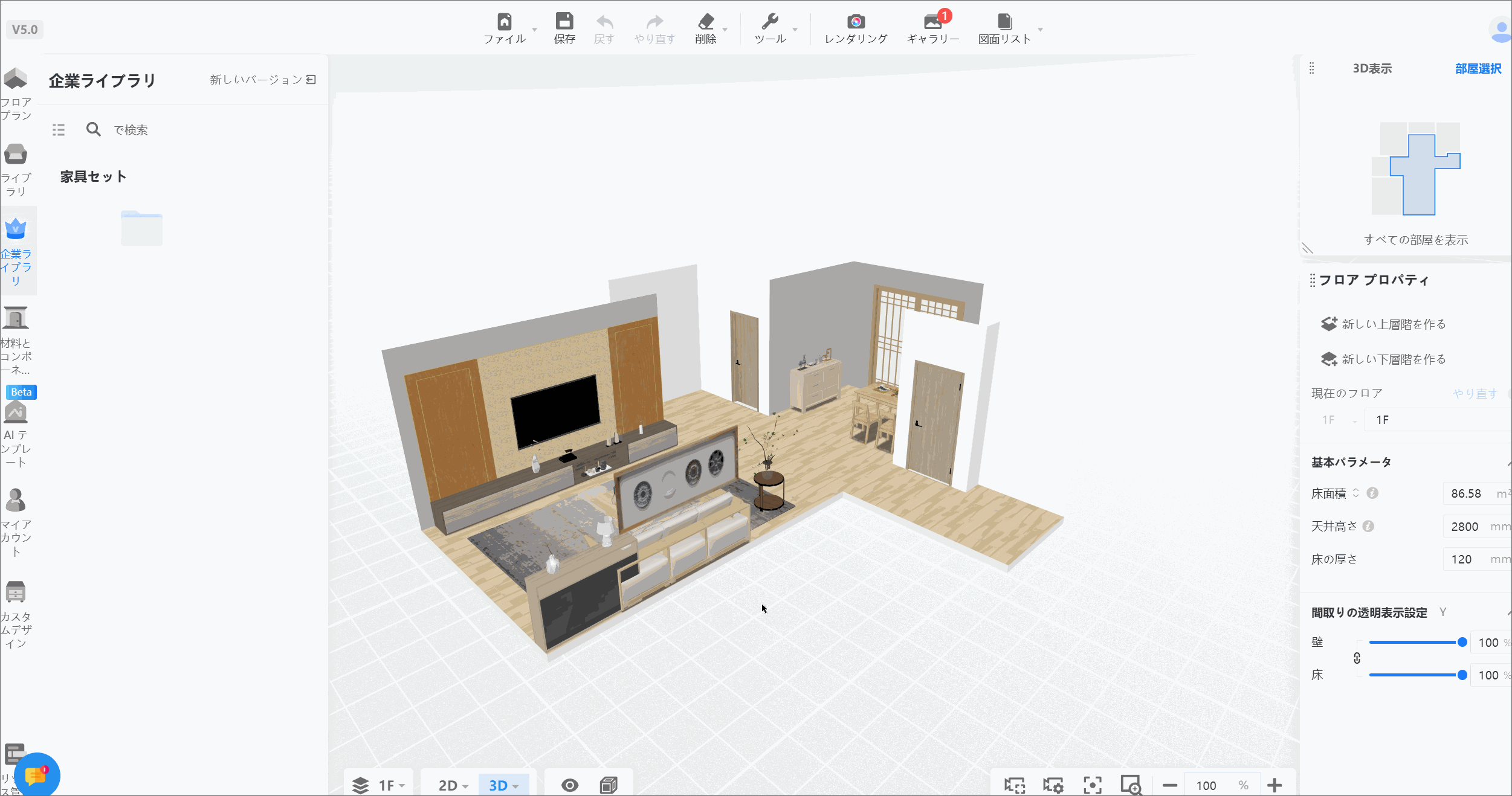The height and width of the screenshot is (796, 1512).
Task: Open the 現在のフロア 1F dropdown
Action: pyautogui.click(x=1339, y=420)
